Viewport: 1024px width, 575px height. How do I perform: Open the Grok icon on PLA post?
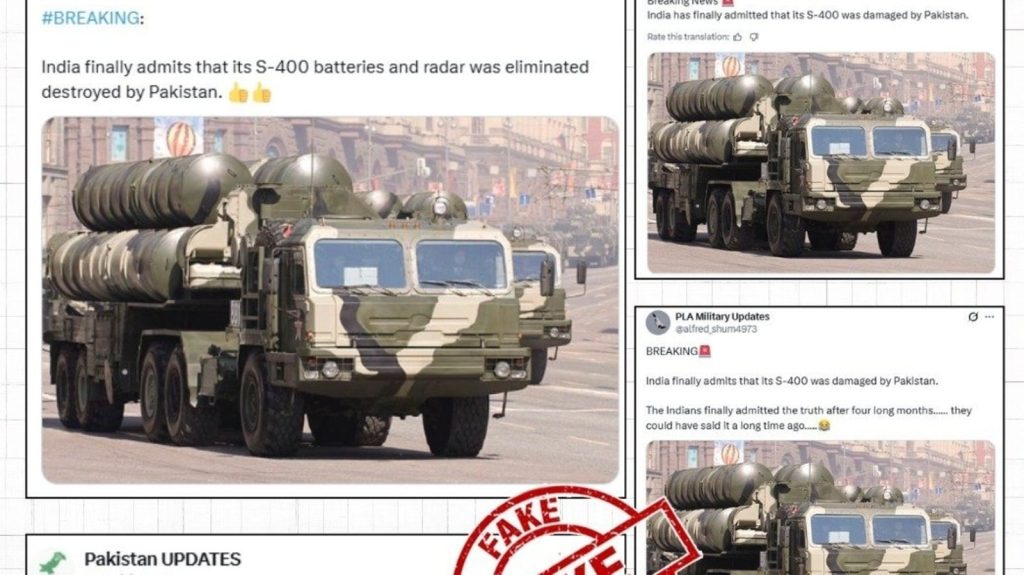[x=973, y=316]
